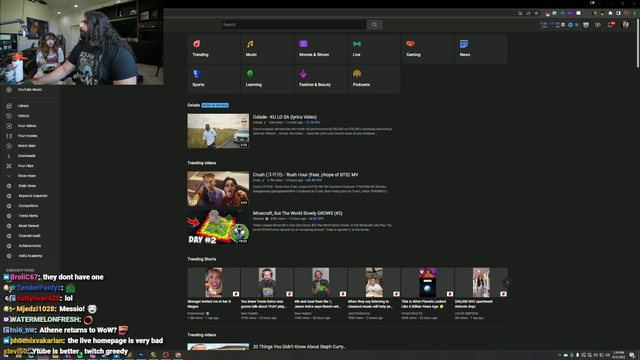The width and height of the screenshot is (640, 360).
Task: Open Chrome from the Windows taskbar
Action: tap(178, 355)
